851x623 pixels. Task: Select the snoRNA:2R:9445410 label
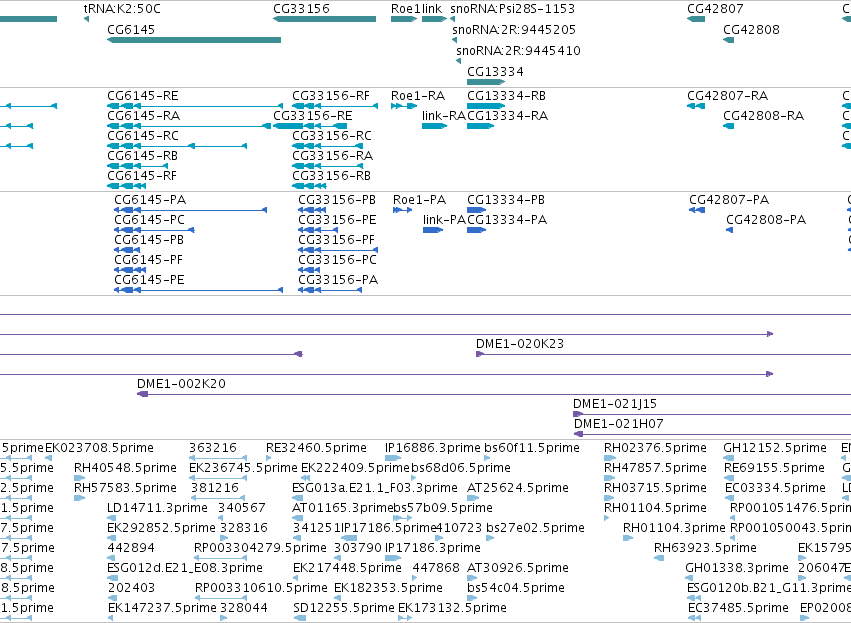[x=518, y=51]
